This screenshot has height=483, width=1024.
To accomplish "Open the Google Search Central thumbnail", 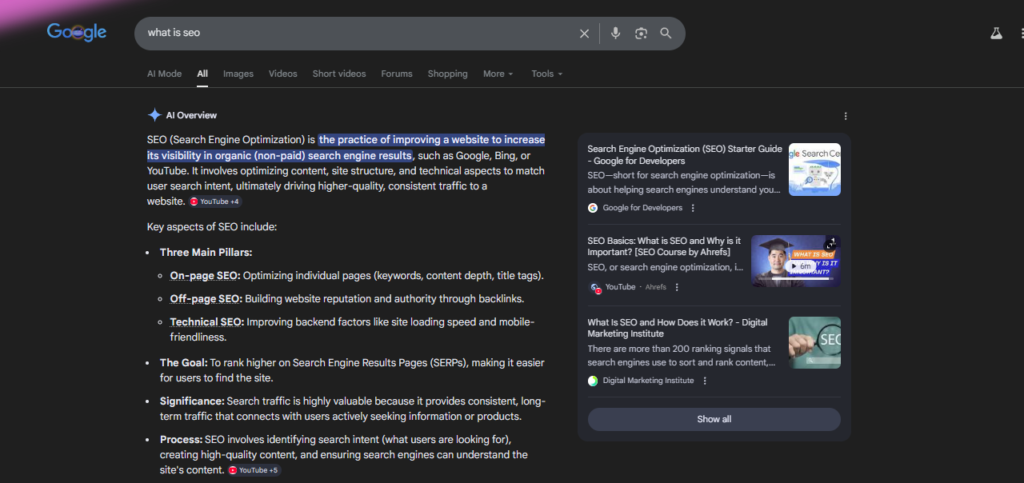I will 814,170.
